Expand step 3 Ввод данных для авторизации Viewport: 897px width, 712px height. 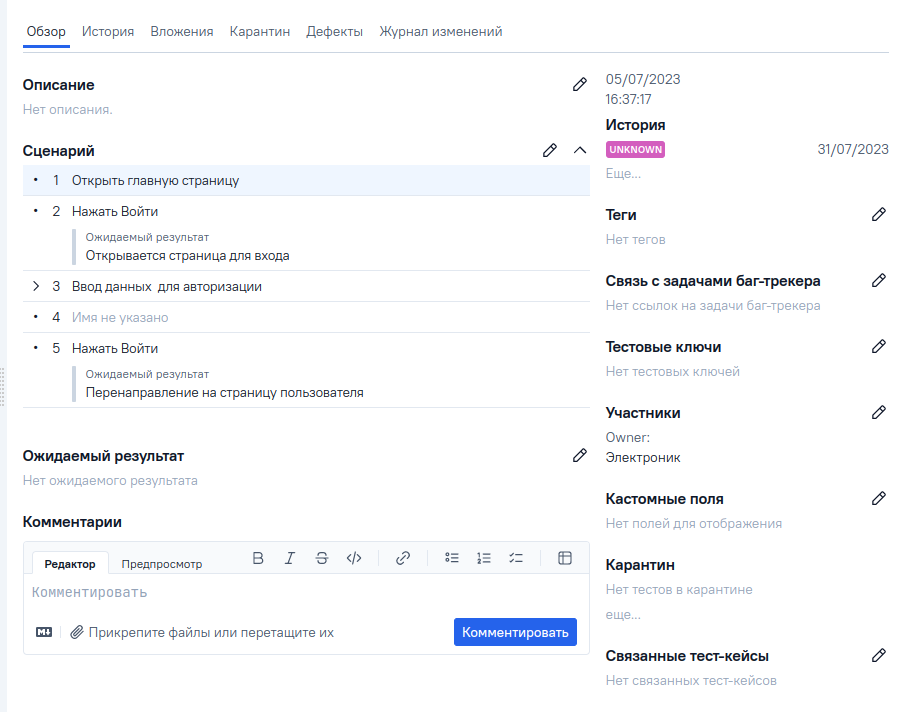point(36,287)
